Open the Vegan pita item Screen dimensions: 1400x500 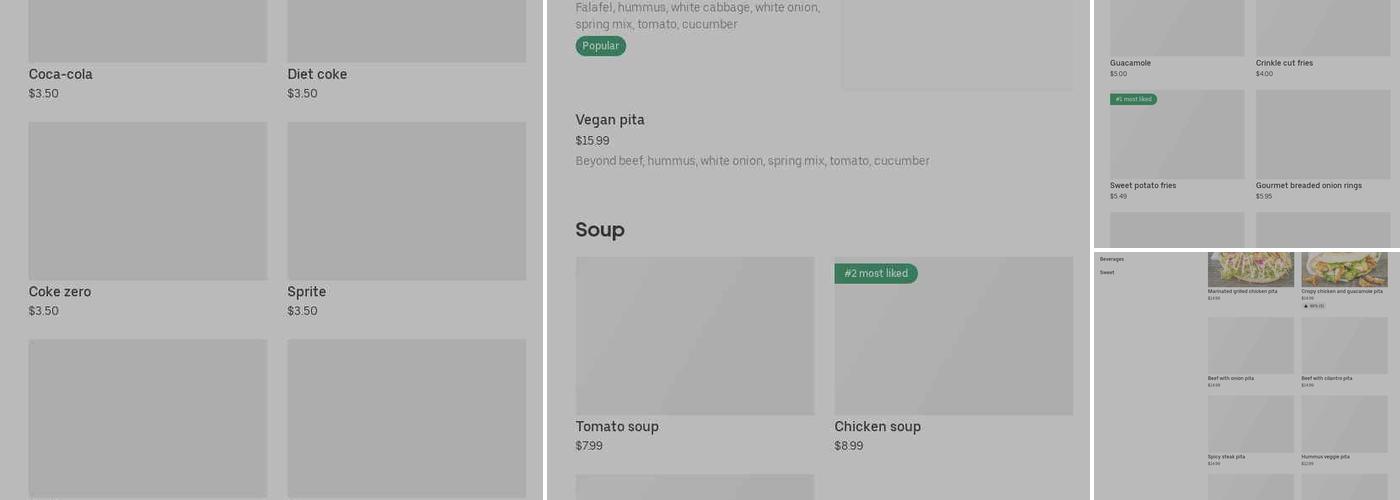[610, 120]
